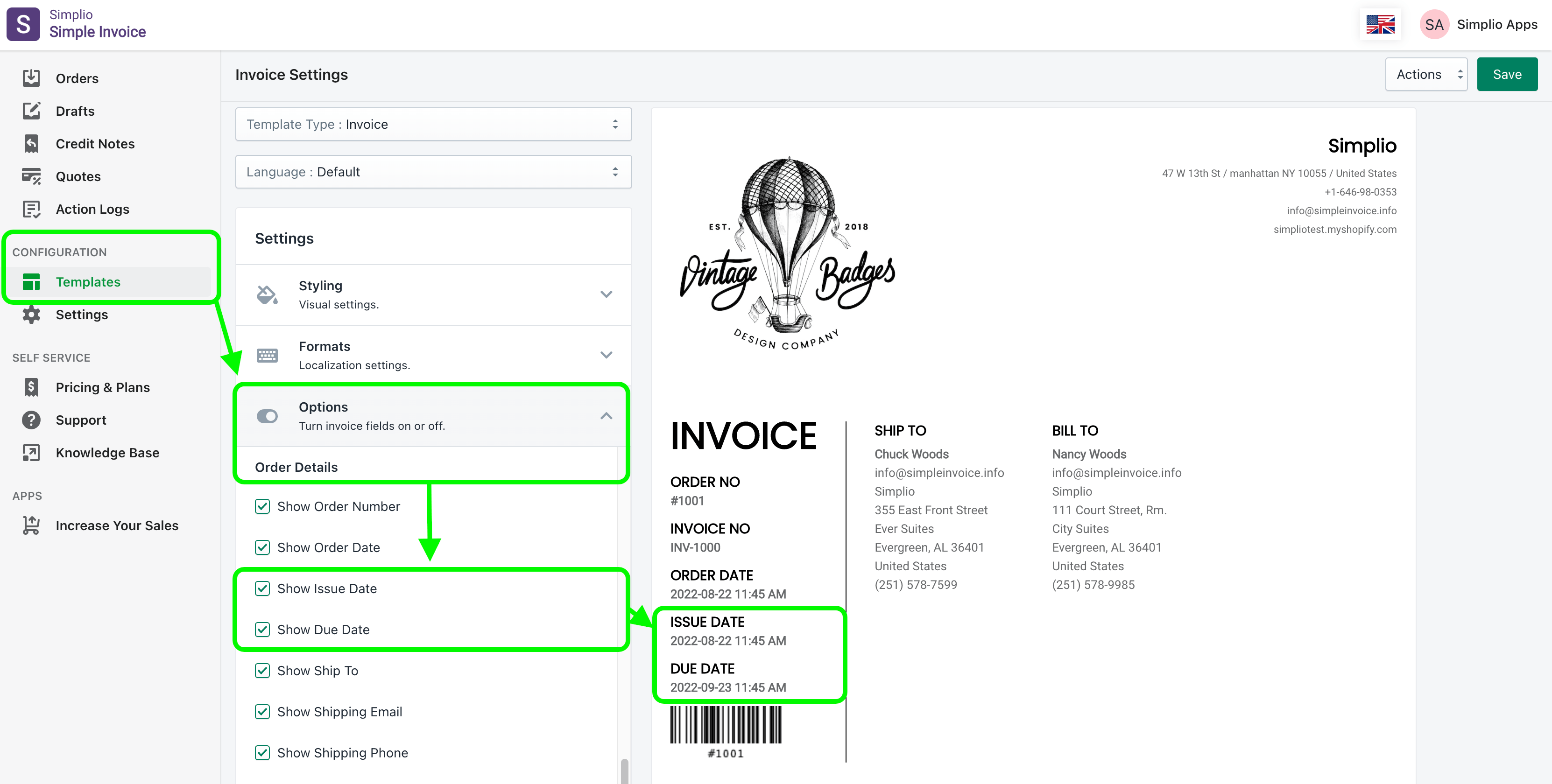The image size is (1552, 784).
Task: Click the Pricing & Plans dollar icon
Action: (31, 387)
